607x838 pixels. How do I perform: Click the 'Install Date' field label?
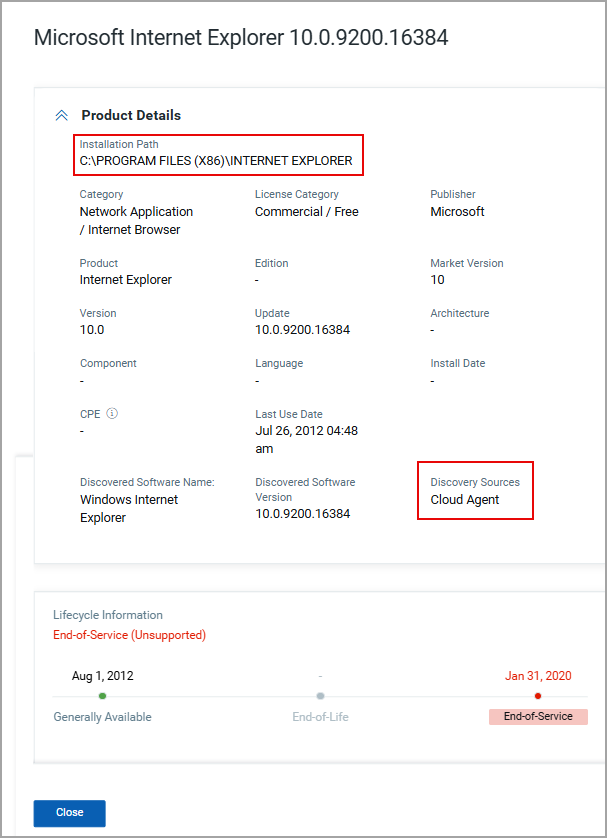pyautogui.click(x=458, y=363)
